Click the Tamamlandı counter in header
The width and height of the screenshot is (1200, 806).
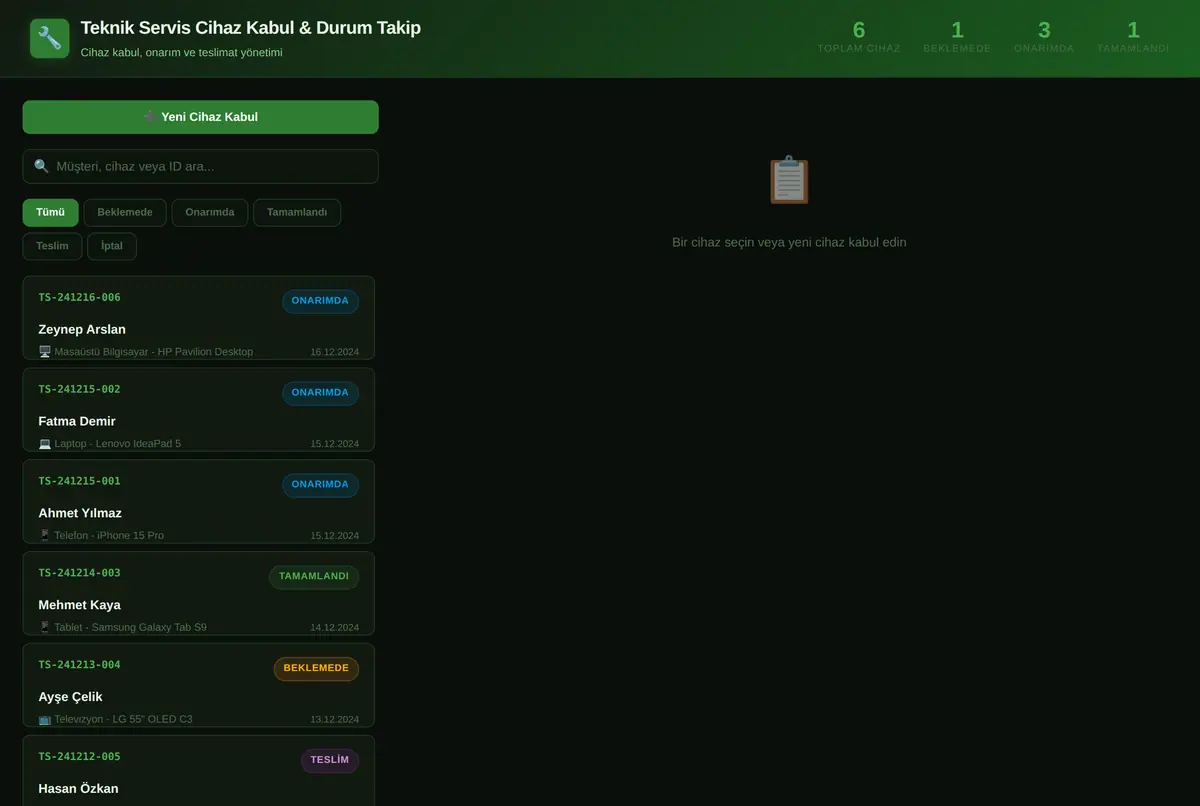(x=1133, y=37)
